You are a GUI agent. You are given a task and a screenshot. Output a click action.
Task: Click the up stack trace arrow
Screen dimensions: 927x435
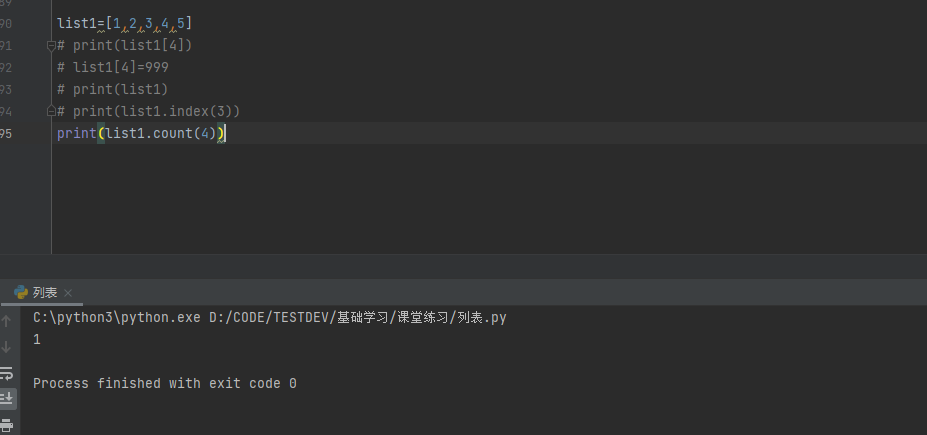point(7,321)
